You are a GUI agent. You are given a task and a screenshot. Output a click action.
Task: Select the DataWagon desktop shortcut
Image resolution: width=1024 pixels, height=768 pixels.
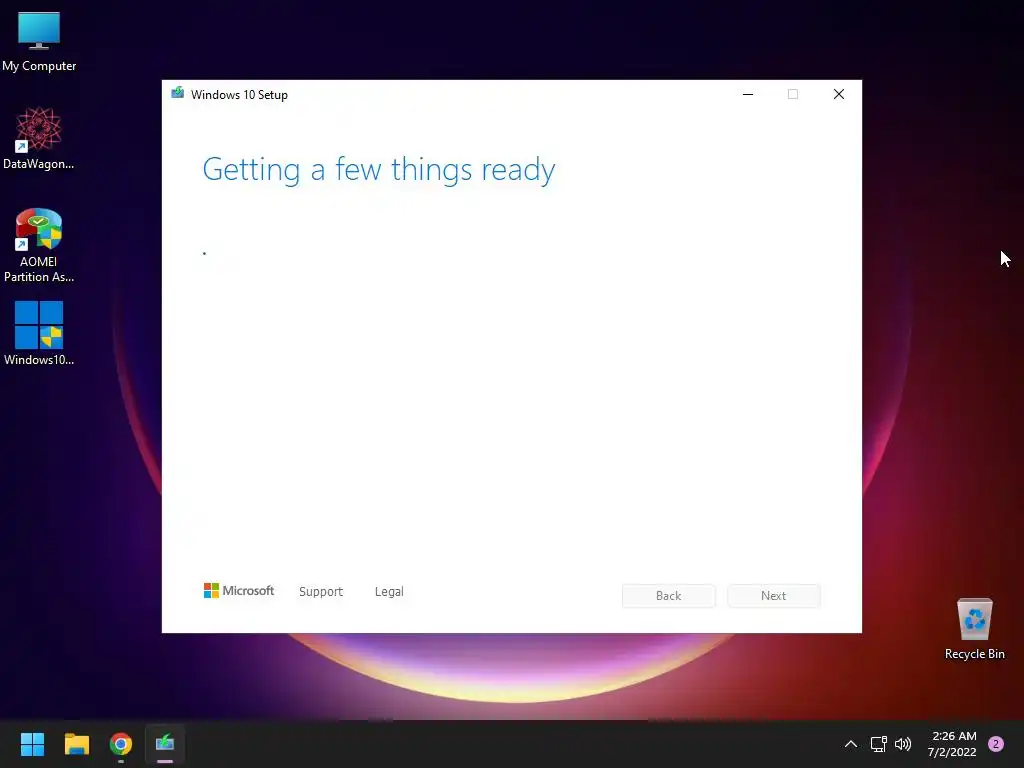39,138
